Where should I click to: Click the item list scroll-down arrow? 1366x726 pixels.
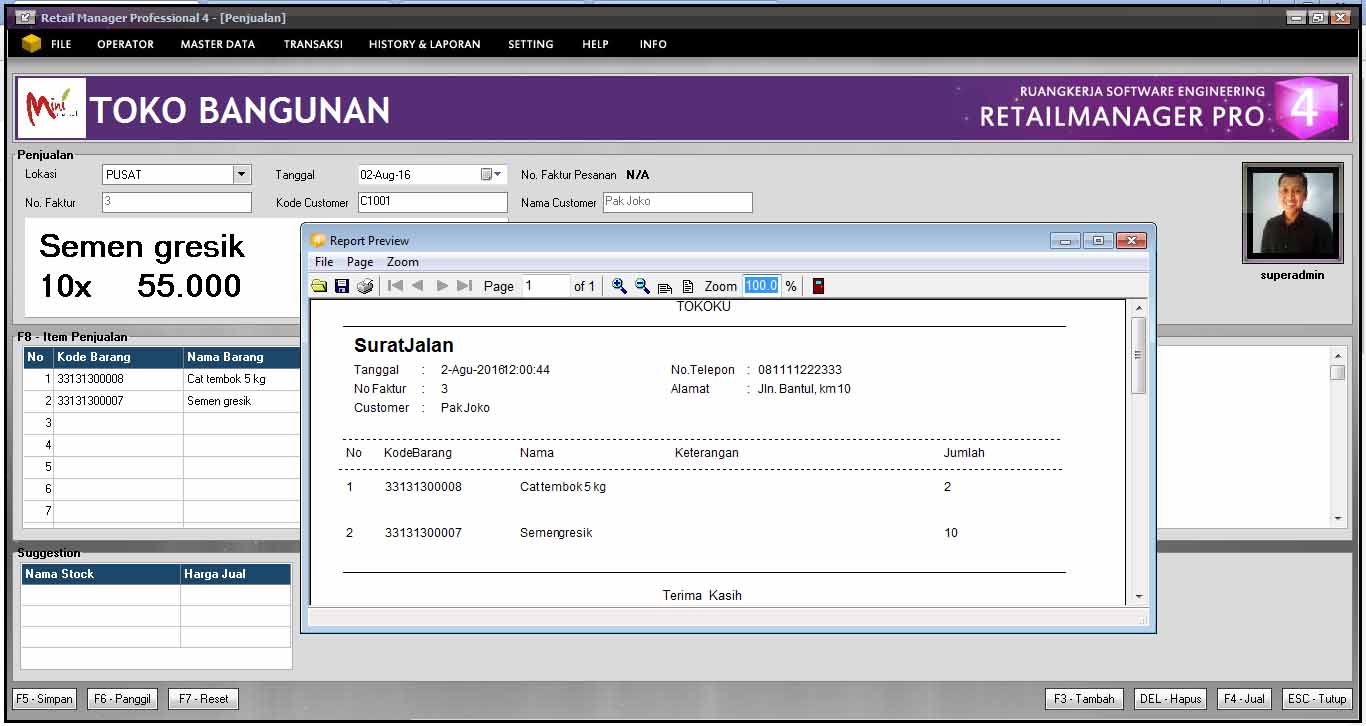tap(1338, 519)
